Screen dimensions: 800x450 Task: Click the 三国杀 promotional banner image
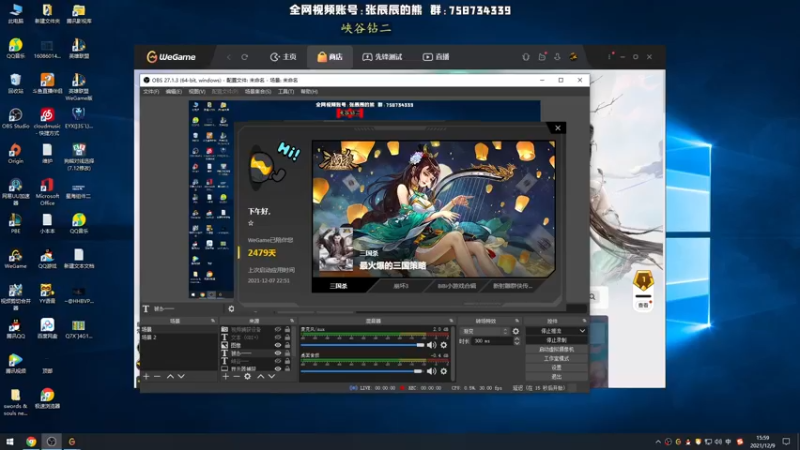pos(433,209)
